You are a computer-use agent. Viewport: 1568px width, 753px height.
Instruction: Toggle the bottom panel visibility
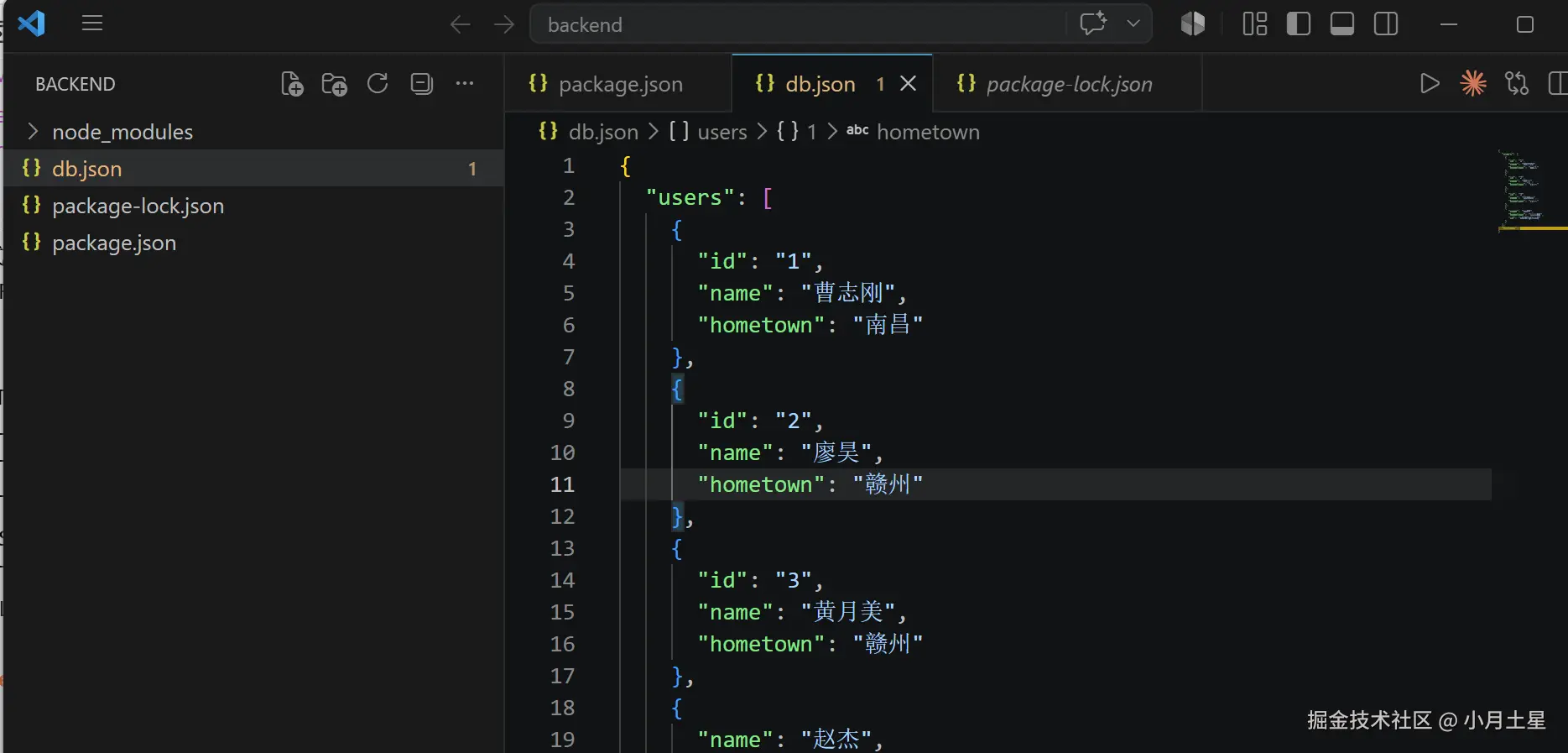(1342, 24)
